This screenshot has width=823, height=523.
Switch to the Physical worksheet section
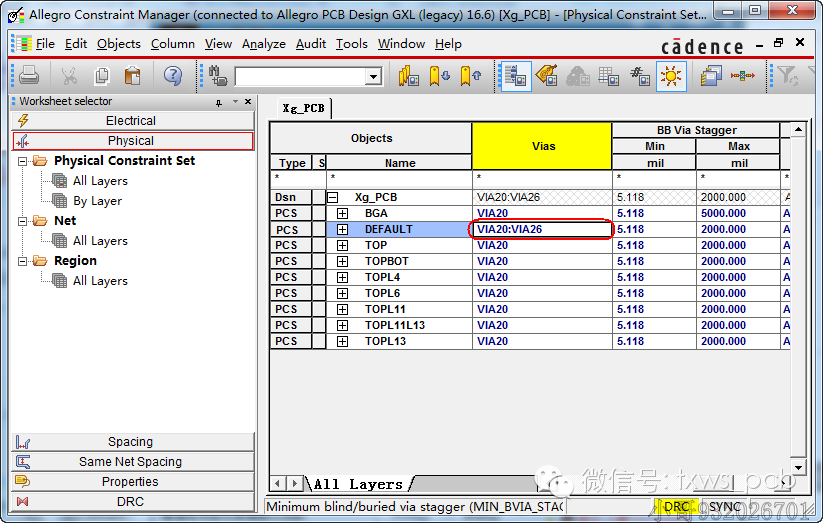pyautogui.click(x=132, y=141)
